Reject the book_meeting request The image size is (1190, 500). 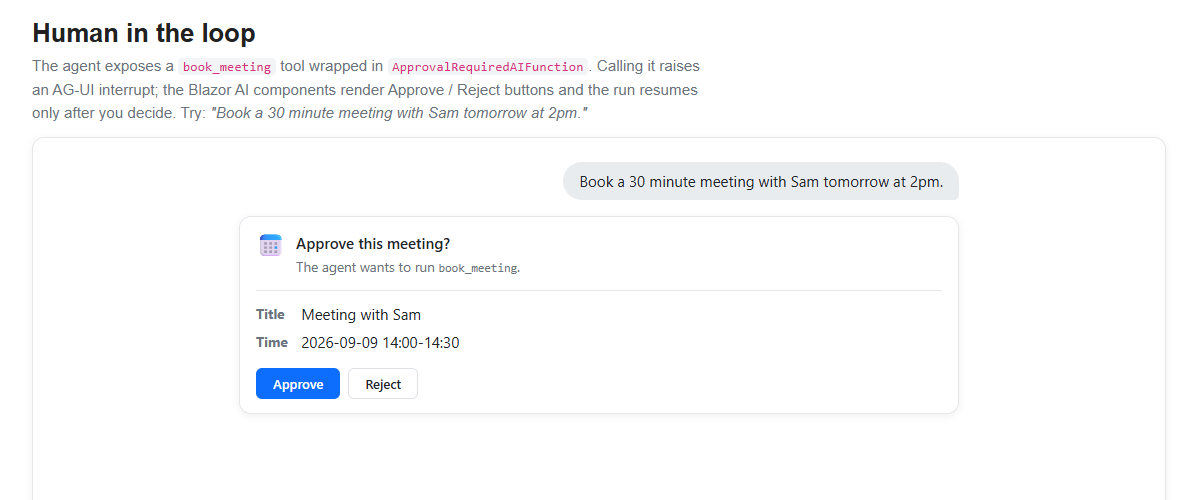click(x=382, y=384)
